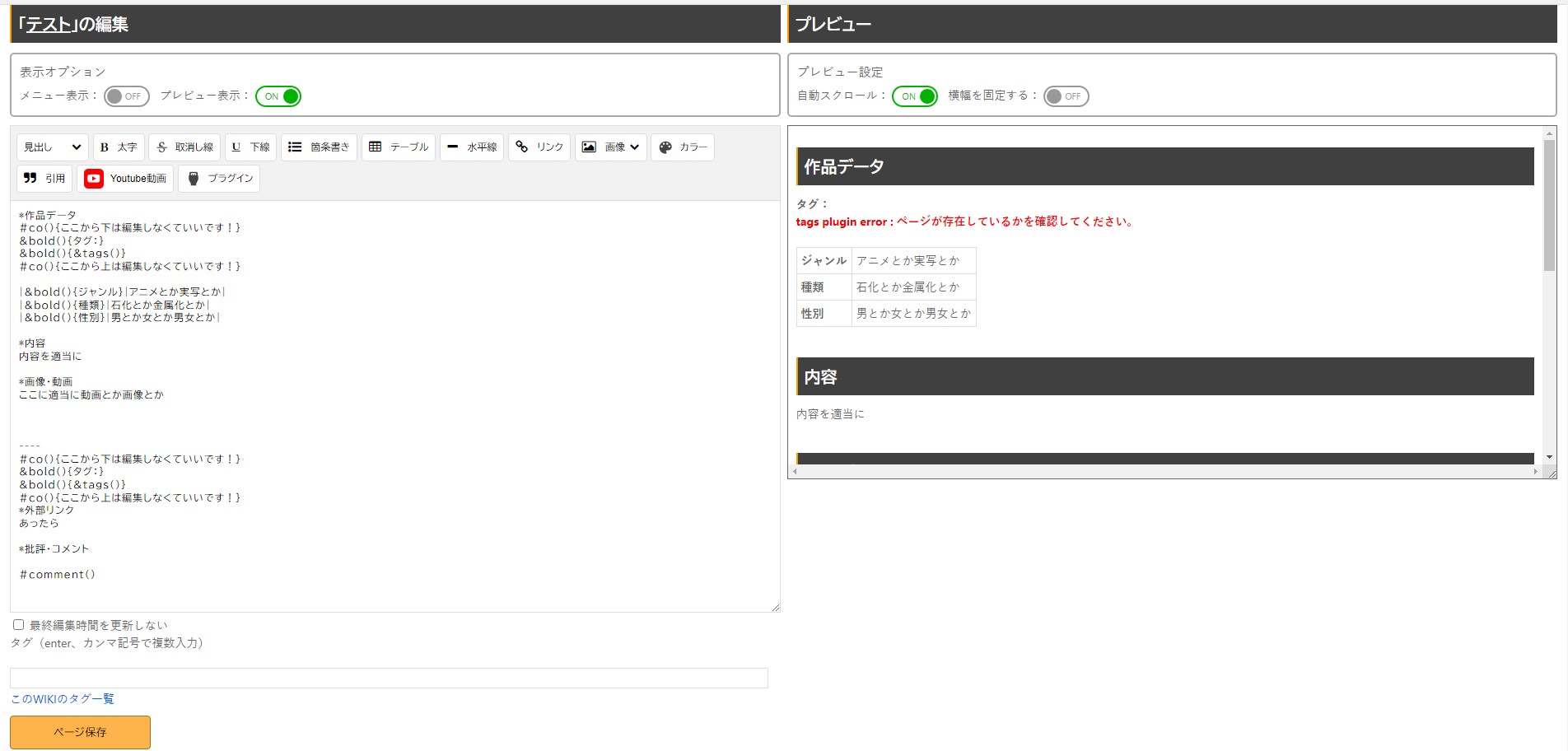This screenshot has height=751, width=1568.
Task: Open the このWIKIのタグ一覧 link
Action: coord(63,699)
